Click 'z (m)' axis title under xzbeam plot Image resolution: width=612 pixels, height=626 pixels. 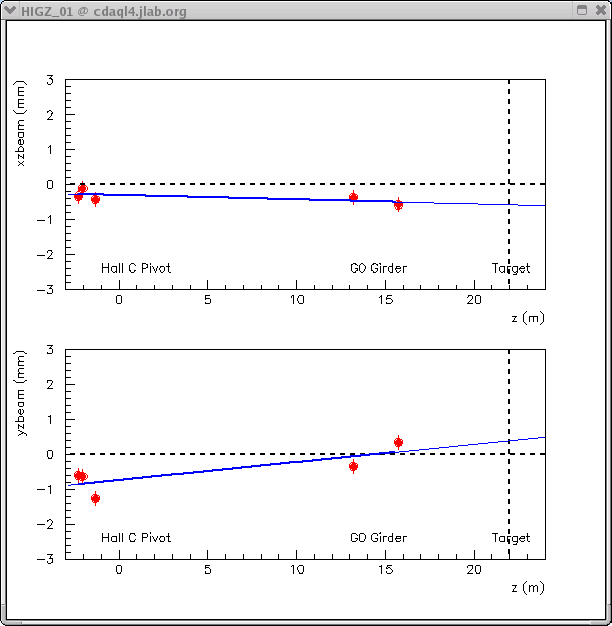point(528,318)
